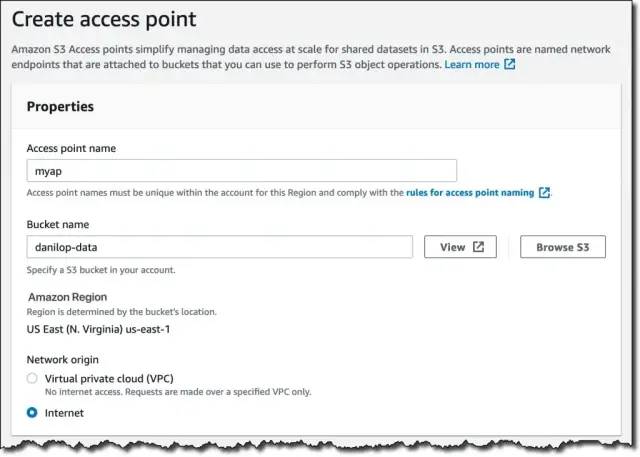Click the external link icon beside Learn more
Image resolution: width=640 pixels, height=457 pixels.
point(510,64)
